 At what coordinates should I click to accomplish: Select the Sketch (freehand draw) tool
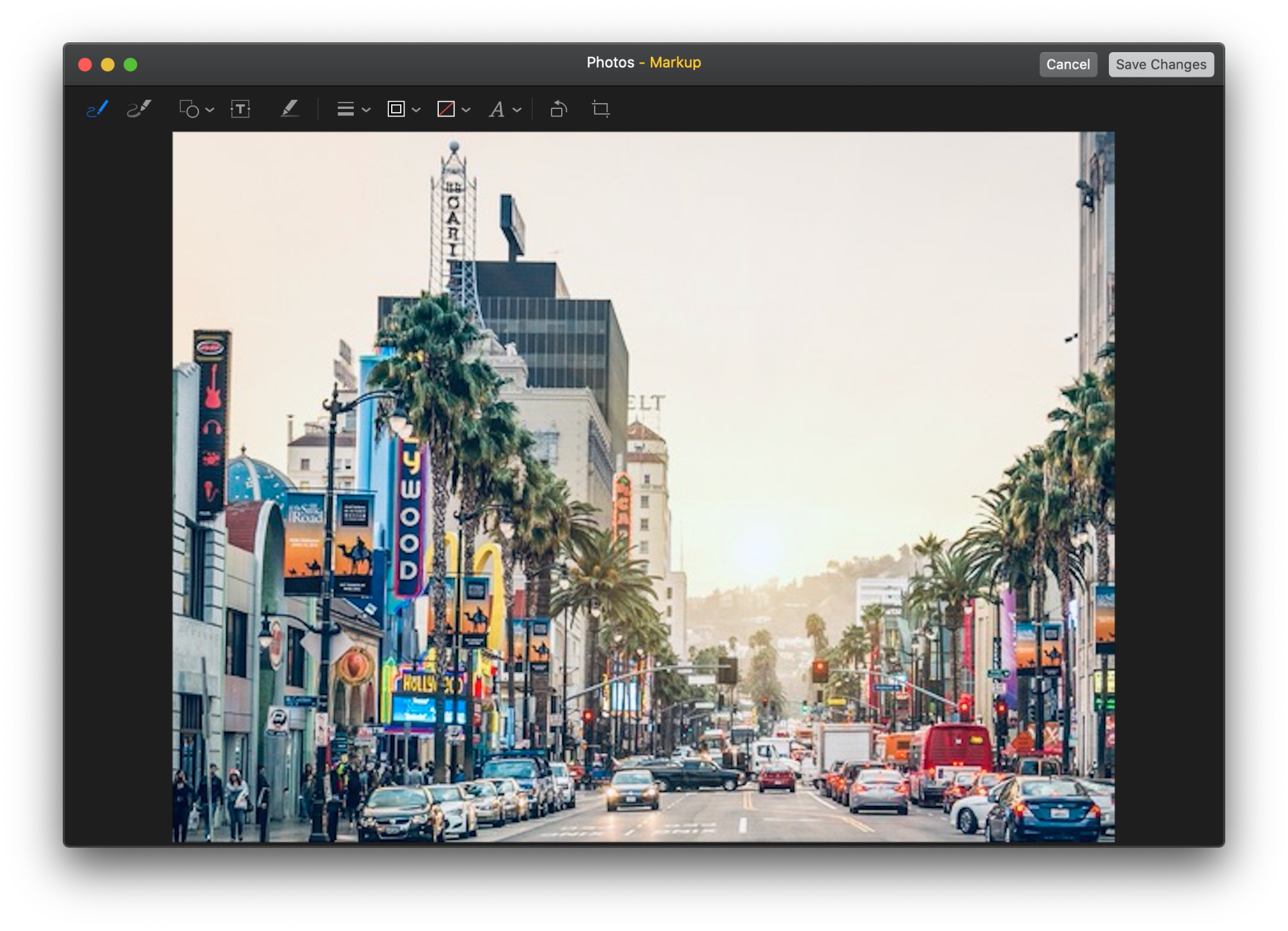(x=97, y=109)
